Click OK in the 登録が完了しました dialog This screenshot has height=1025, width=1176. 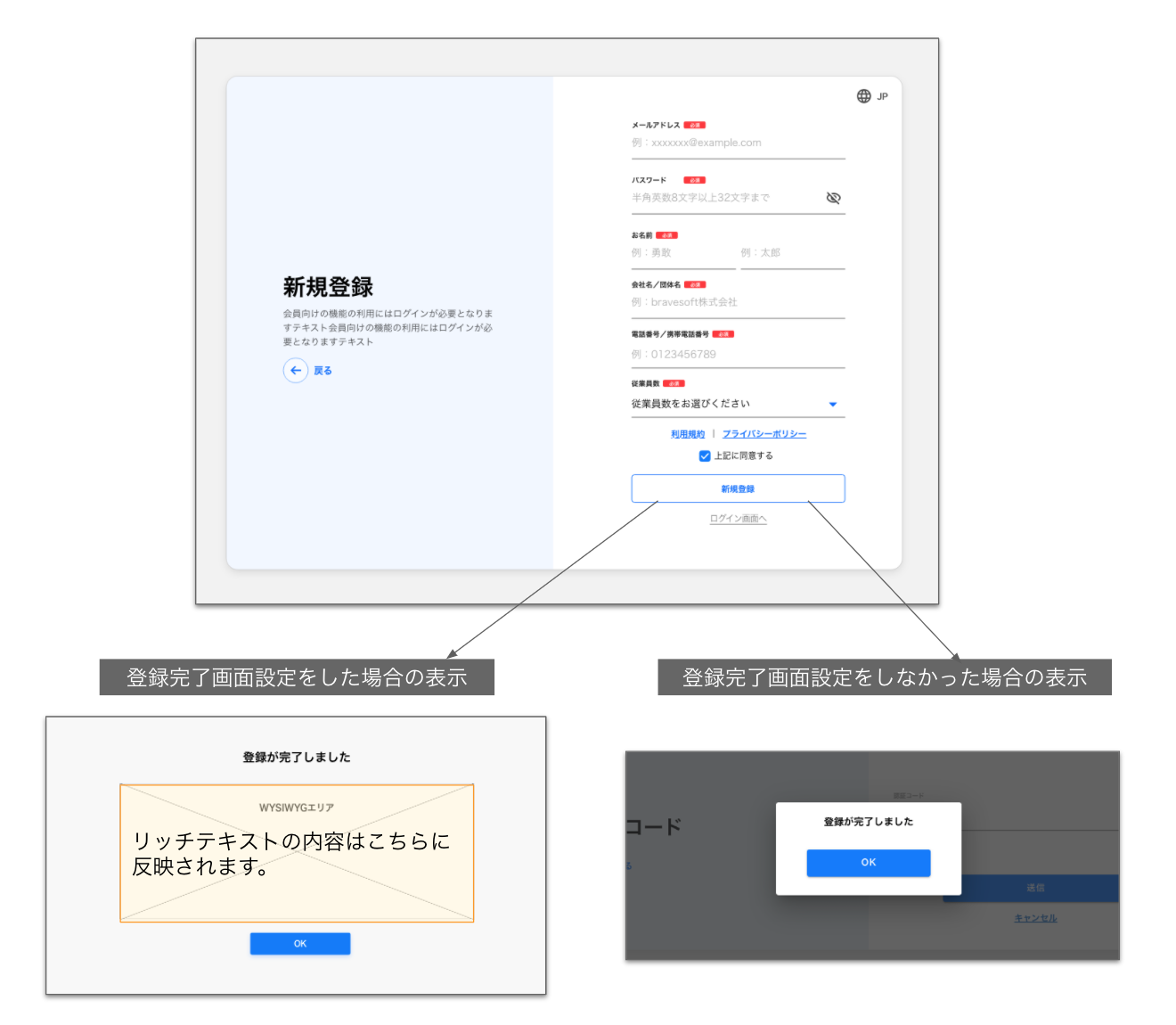coord(869,863)
